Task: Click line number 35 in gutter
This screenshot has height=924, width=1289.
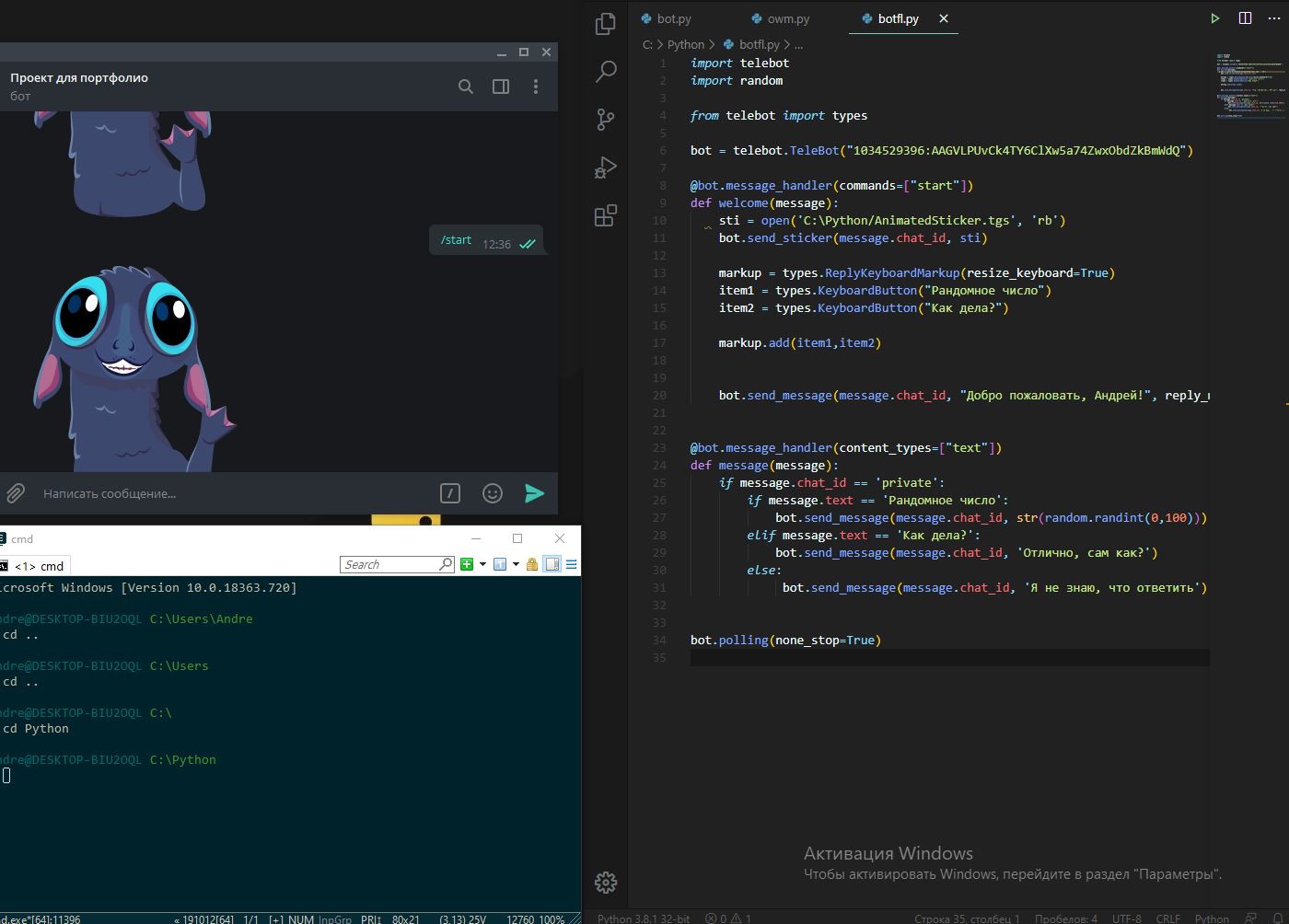Action: pyautogui.click(x=659, y=658)
